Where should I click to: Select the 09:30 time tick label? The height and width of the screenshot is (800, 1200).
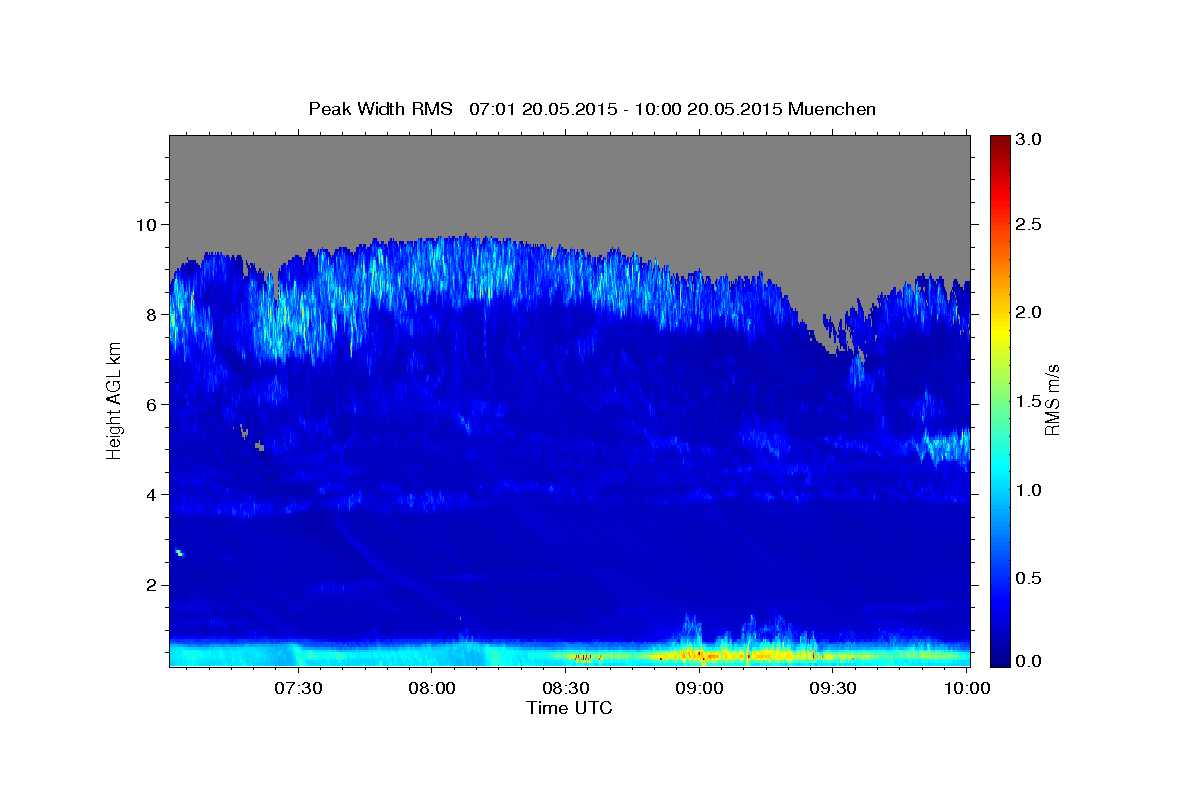click(x=833, y=689)
